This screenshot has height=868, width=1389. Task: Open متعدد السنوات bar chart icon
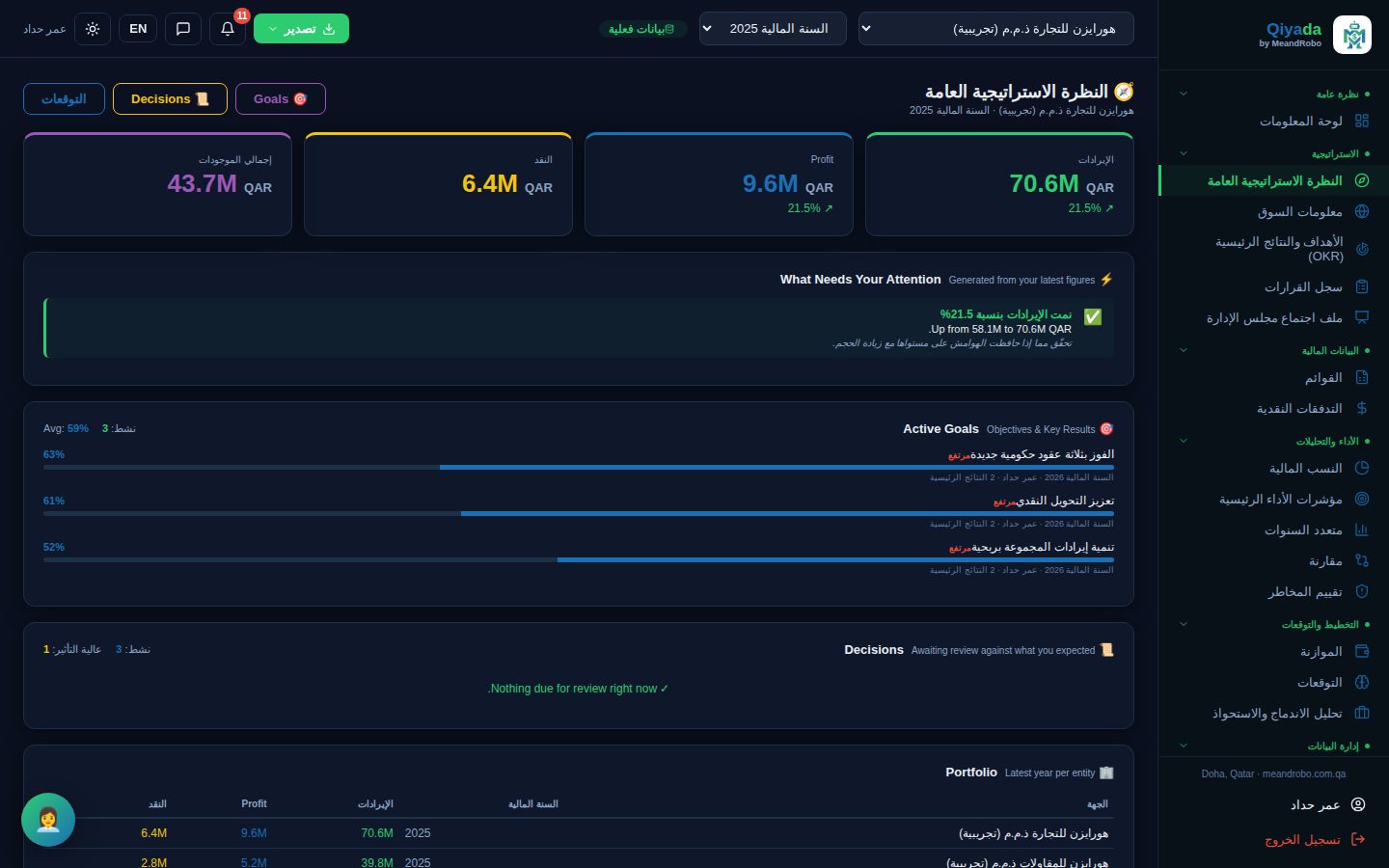click(1362, 529)
